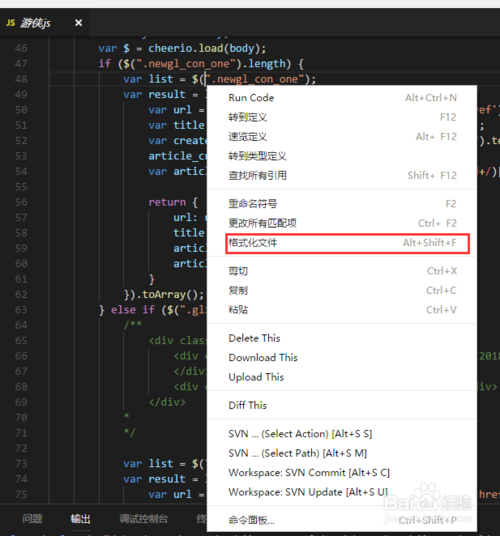The image size is (500, 536).
Task: Select 转到定义 menu entry
Action: (x=342, y=117)
